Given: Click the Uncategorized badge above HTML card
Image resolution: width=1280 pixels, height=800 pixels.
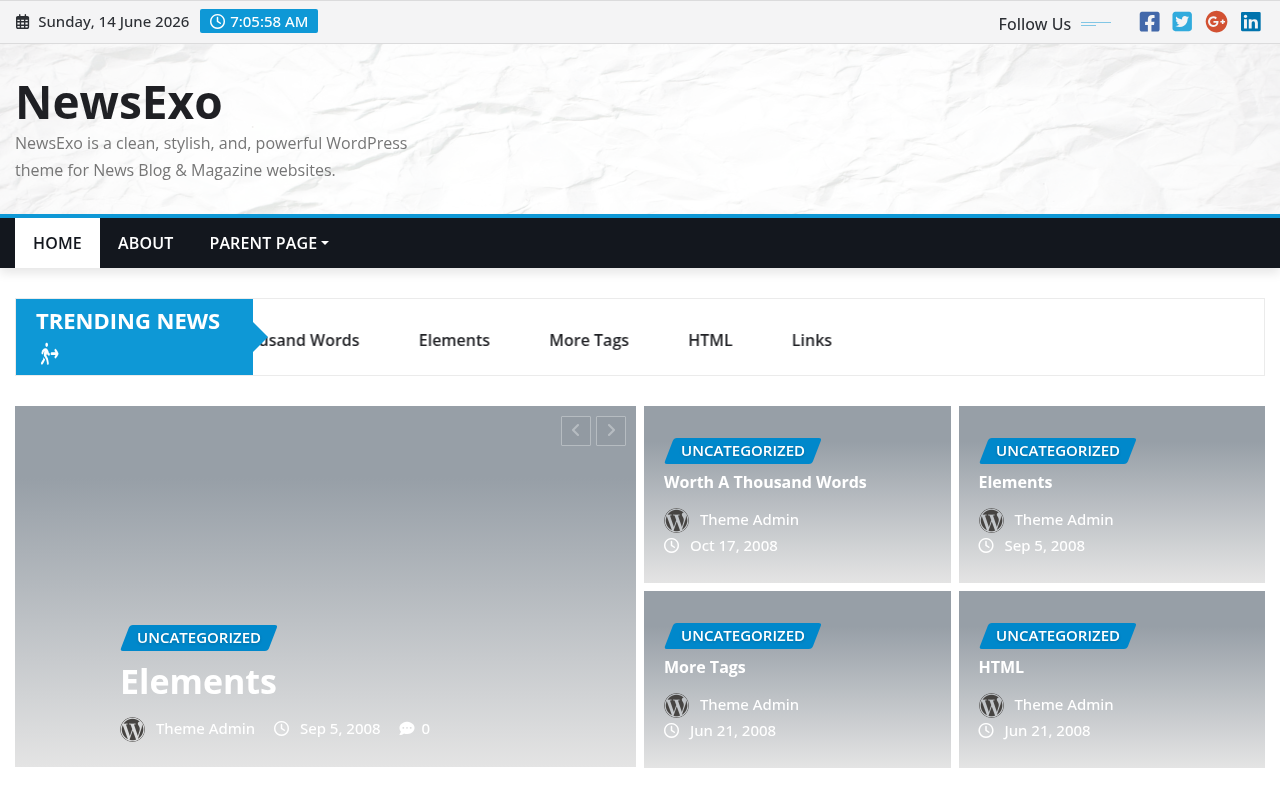Looking at the screenshot, I should (1058, 636).
